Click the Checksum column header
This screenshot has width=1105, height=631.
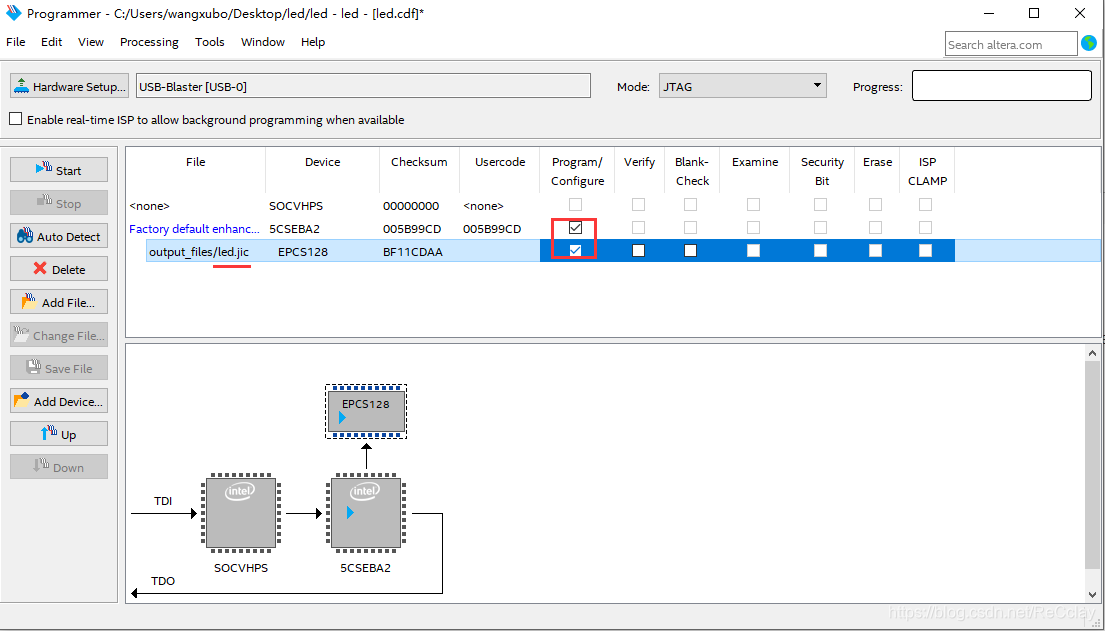419,161
